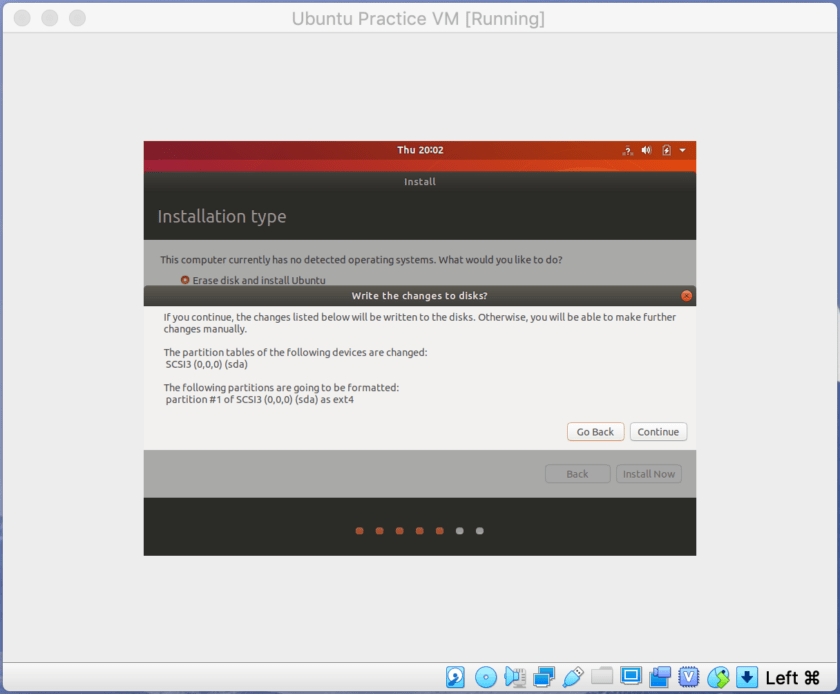Click the VirtualBox network adapters icon
840x694 pixels.
tap(544, 677)
